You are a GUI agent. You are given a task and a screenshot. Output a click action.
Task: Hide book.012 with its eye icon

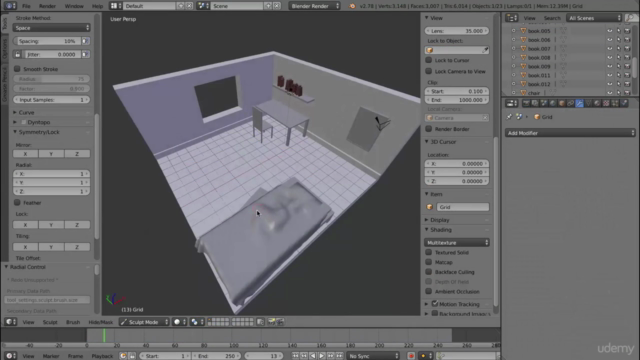point(610,84)
